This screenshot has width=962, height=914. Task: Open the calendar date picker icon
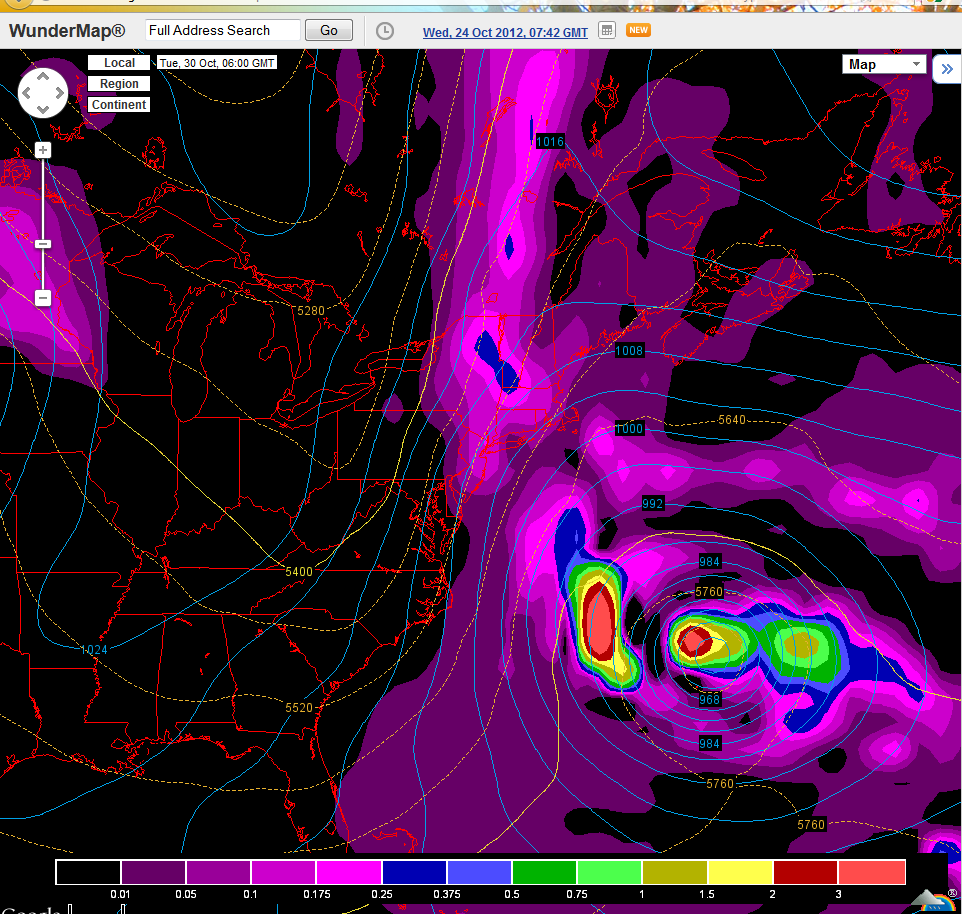click(606, 31)
